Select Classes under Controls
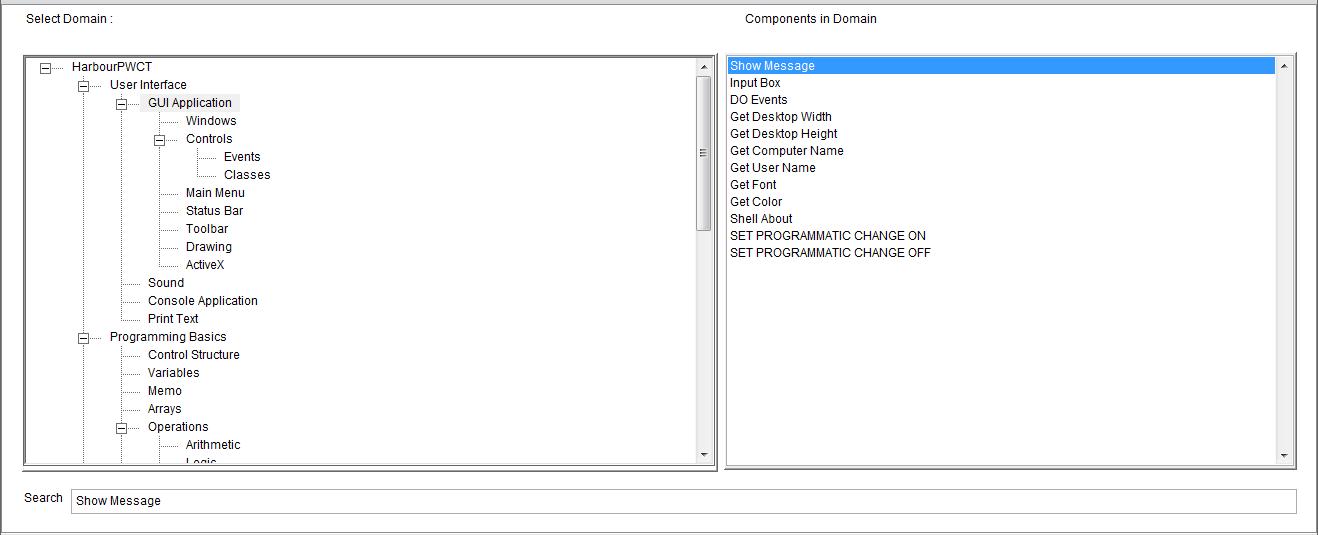This screenshot has height=535, width=1318. [x=247, y=175]
